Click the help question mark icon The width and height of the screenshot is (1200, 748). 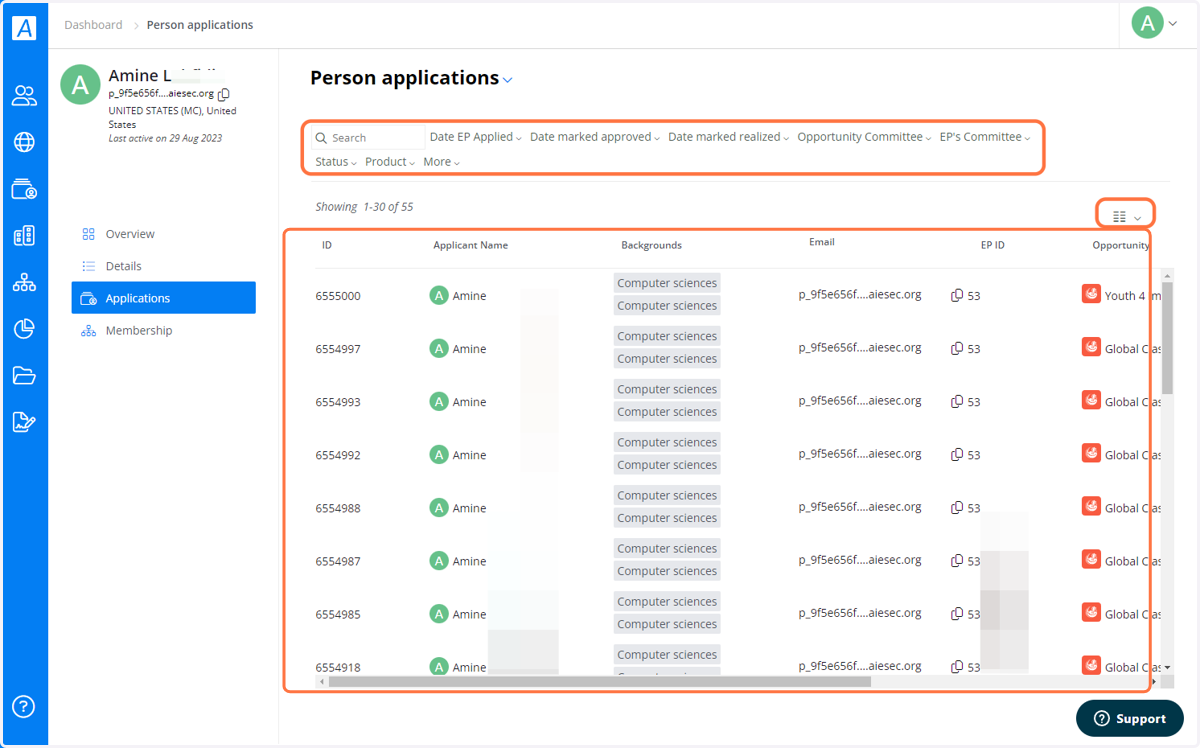24,706
